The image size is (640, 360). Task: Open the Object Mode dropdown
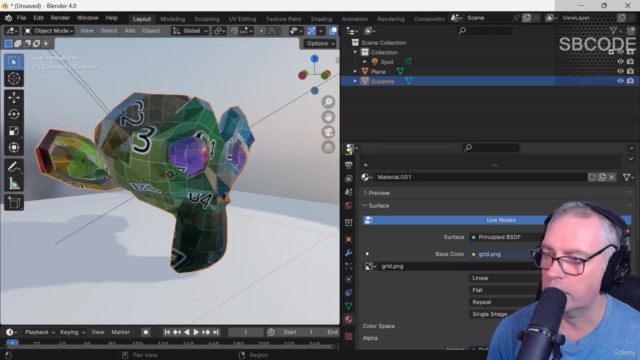point(48,31)
